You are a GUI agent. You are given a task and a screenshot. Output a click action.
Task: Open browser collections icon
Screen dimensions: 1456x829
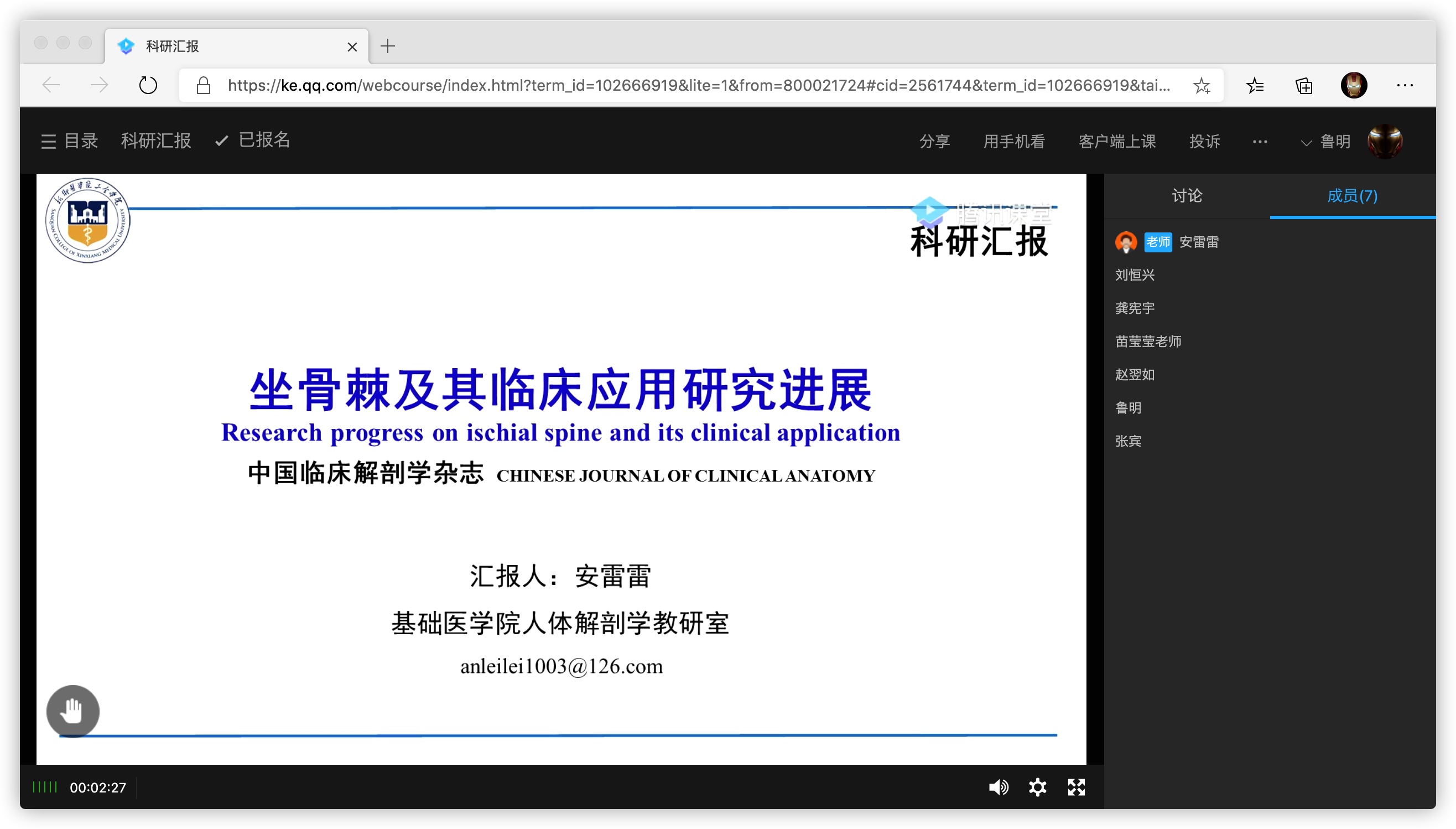(1303, 85)
